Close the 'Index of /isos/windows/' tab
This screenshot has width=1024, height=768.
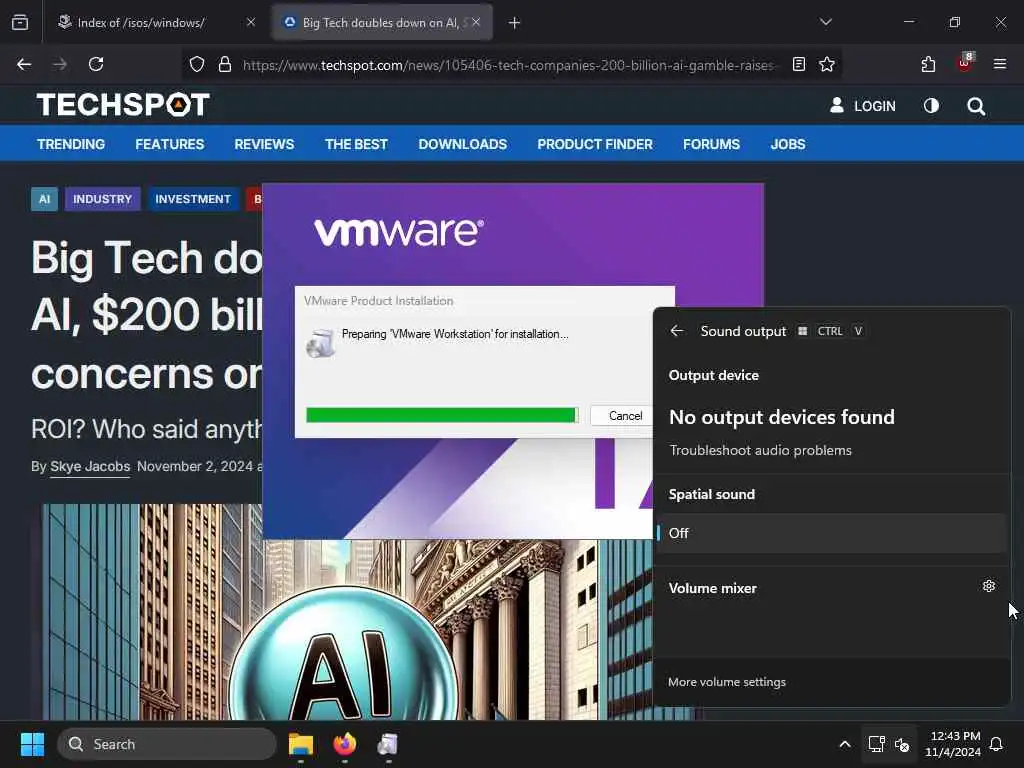click(251, 22)
